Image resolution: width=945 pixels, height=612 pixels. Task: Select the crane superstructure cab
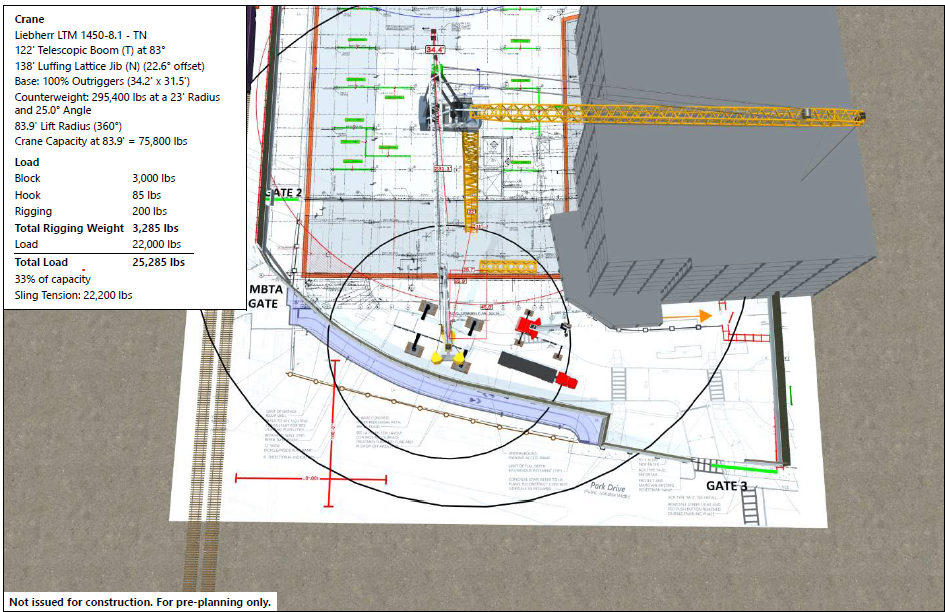point(445,101)
